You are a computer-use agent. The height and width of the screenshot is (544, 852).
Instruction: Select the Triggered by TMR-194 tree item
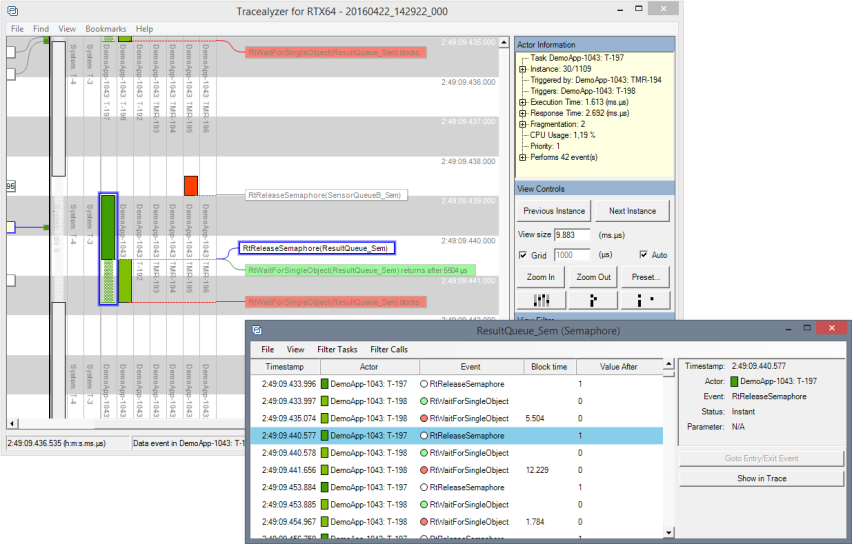[x=596, y=80]
